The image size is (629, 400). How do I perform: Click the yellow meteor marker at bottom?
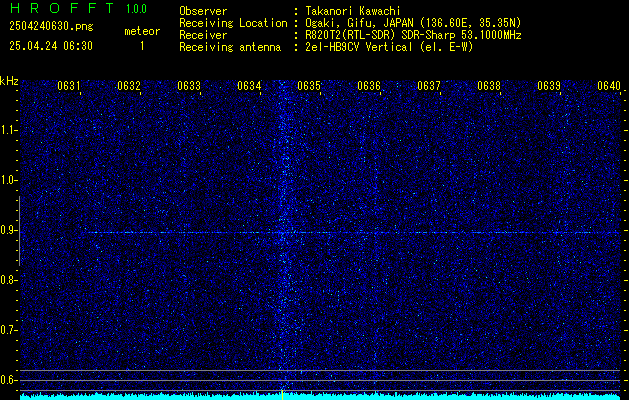[x=282, y=394]
